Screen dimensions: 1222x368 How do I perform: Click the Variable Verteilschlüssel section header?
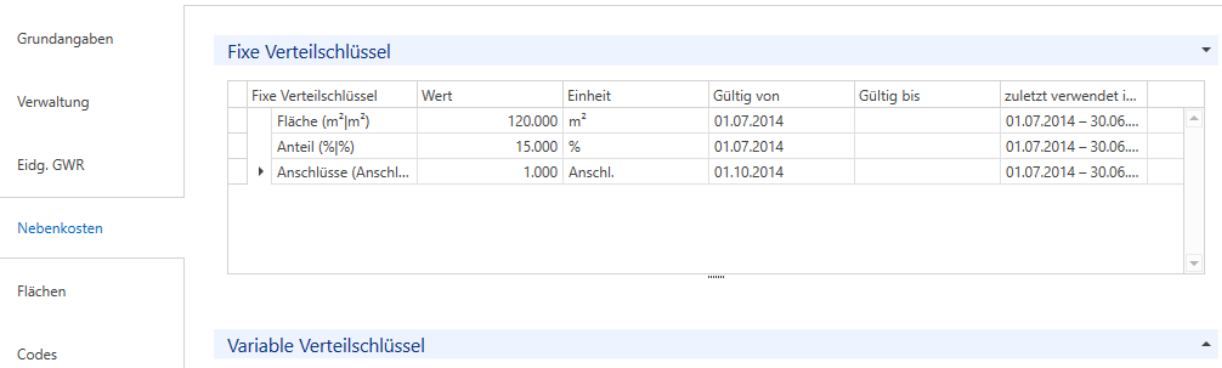point(717,345)
